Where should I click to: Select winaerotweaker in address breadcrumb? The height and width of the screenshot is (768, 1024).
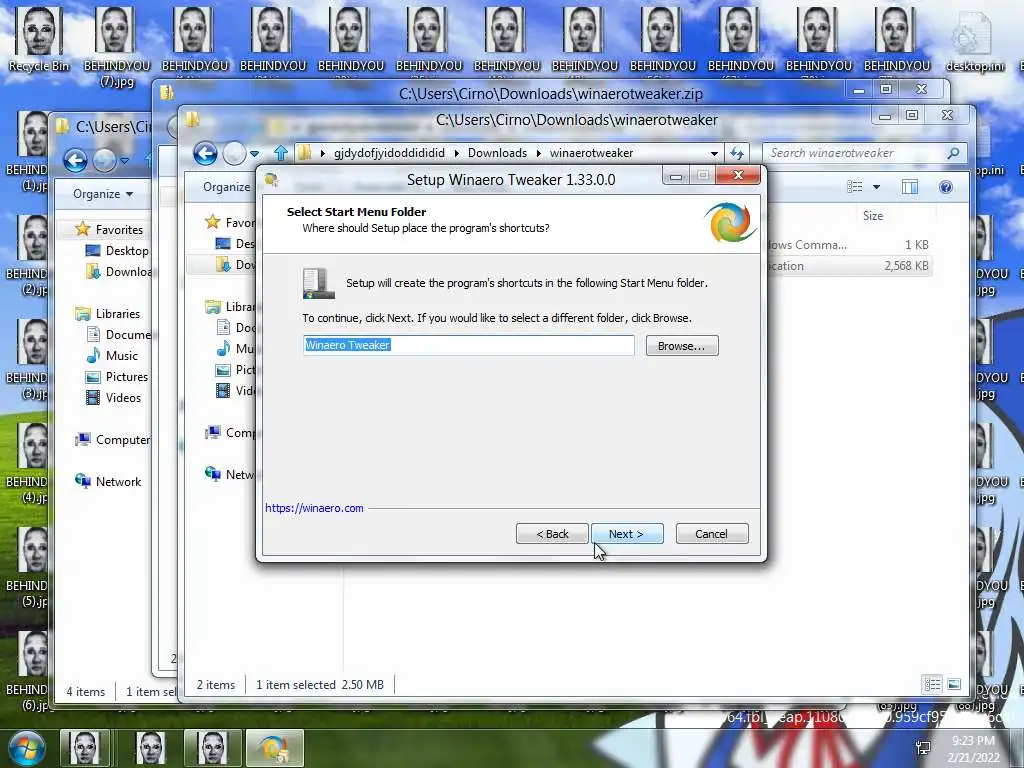(x=591, y=153)
